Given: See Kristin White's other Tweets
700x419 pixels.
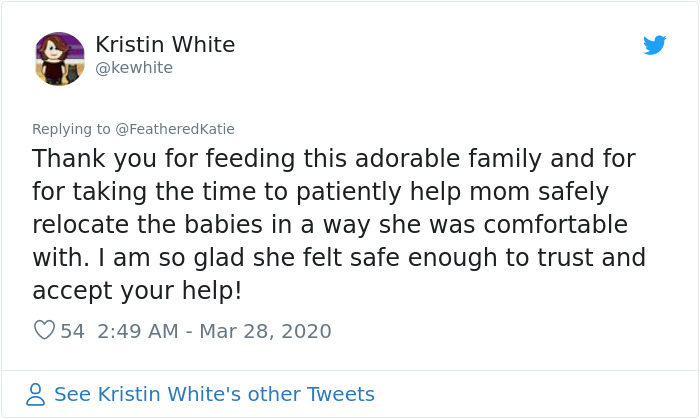Looking at the screenshot, I should [x=214, y=394].
